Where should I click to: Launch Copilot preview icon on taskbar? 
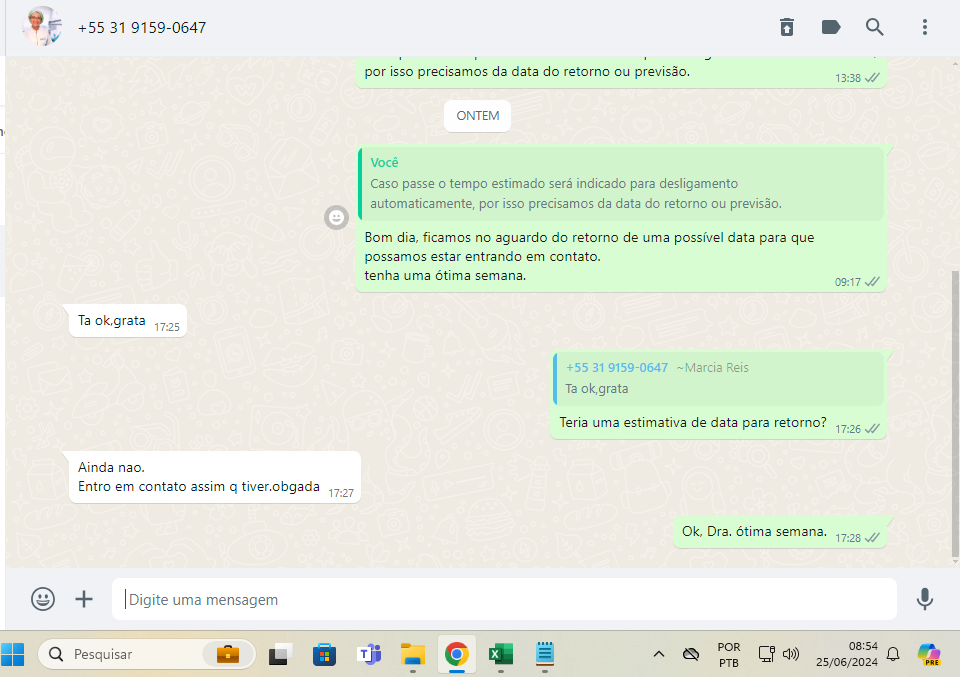click(929, 654)
